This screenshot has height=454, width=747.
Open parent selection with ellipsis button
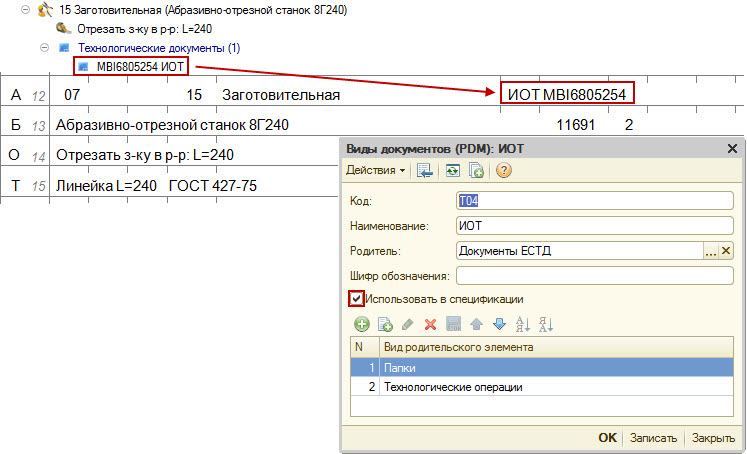pyautogui.click(x=711, y=251)
